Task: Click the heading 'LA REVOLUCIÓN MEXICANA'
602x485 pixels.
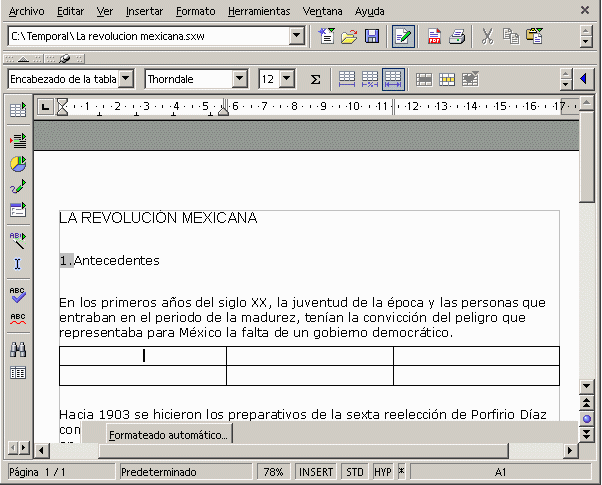Action: 158,218
